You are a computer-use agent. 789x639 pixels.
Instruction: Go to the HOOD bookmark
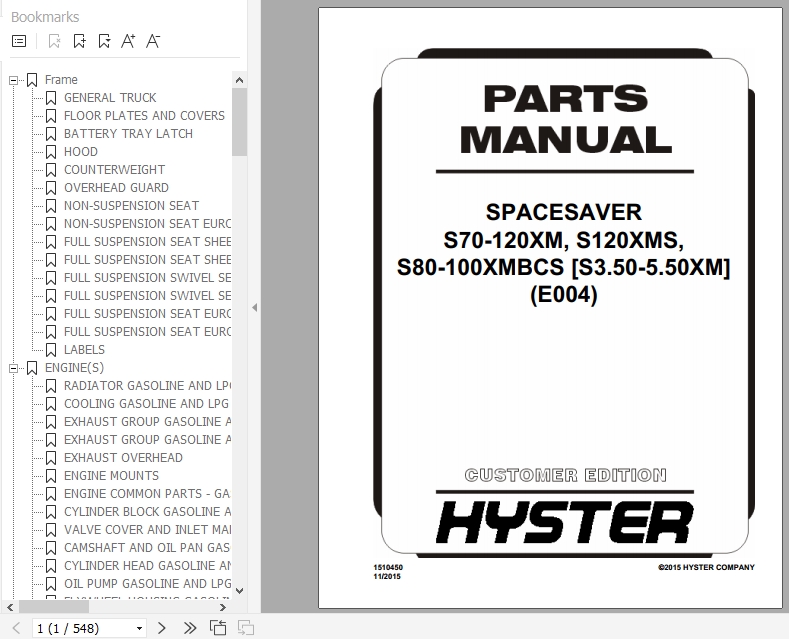pos(81,152)
